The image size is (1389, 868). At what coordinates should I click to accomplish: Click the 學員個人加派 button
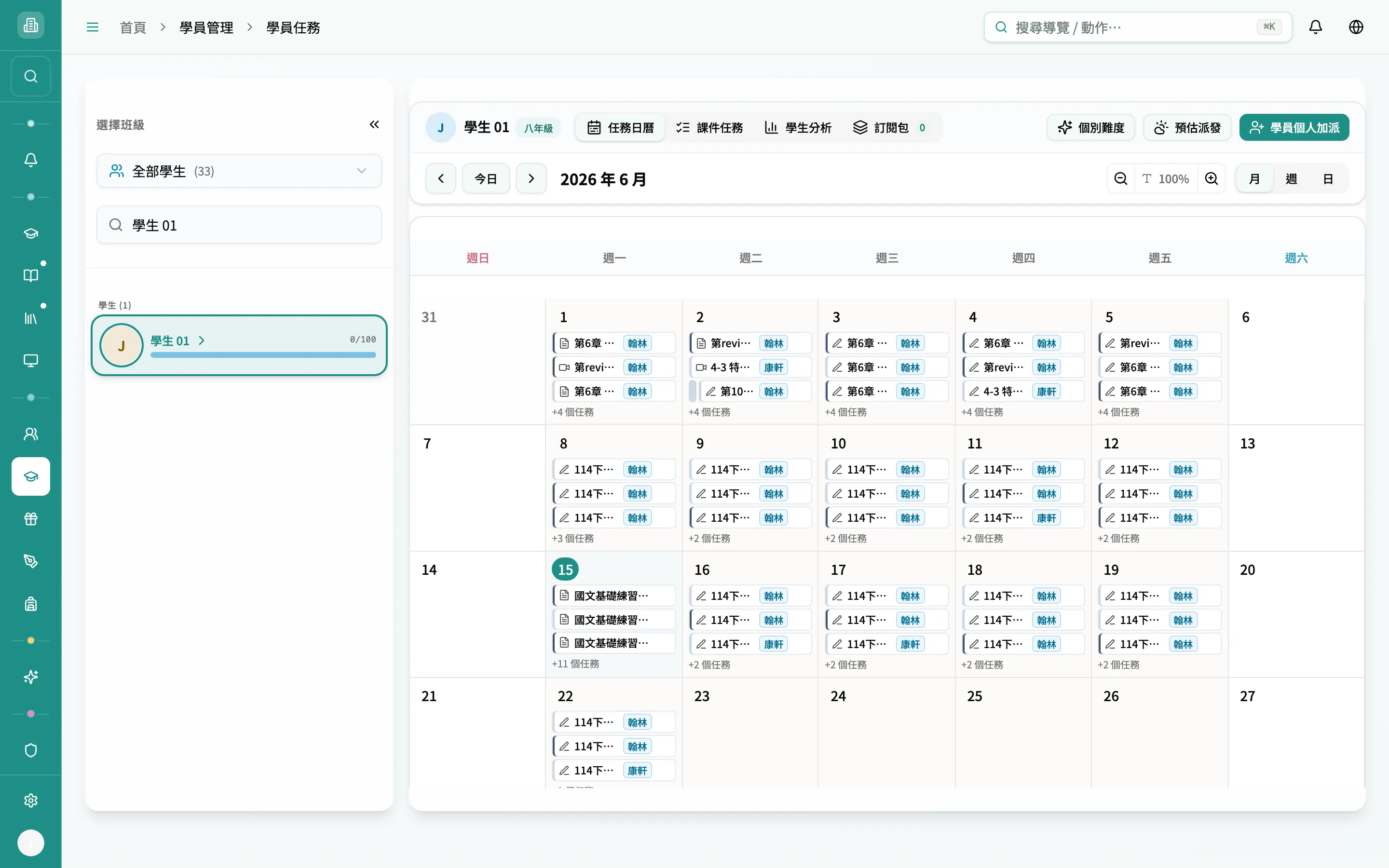point(1294,127)
